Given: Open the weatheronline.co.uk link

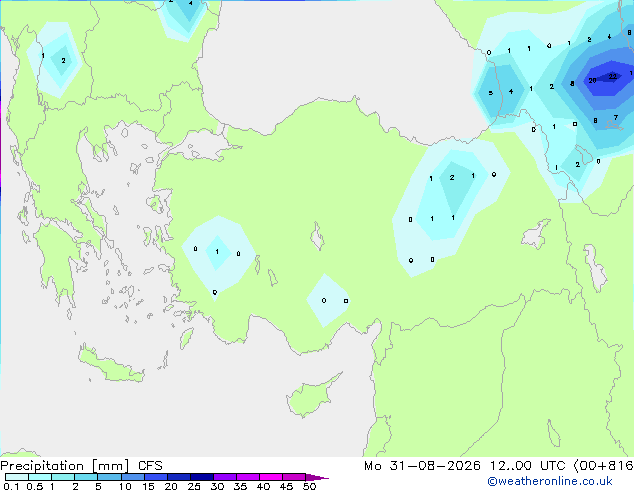Looking at the screenshot, I should click(x=550, y=481).
